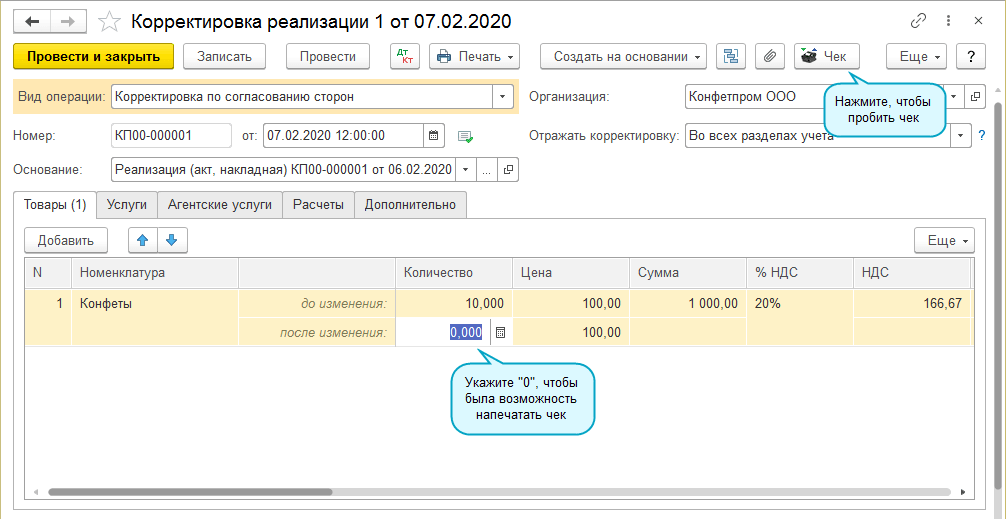Open the document structure (linked documents) icon
The height and width of the screenshot is (519, 1006).
click(731, 57)
